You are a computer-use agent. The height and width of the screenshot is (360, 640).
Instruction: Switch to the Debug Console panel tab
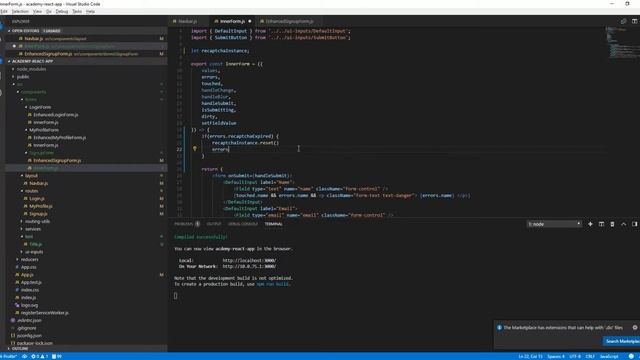pos(242,224)
